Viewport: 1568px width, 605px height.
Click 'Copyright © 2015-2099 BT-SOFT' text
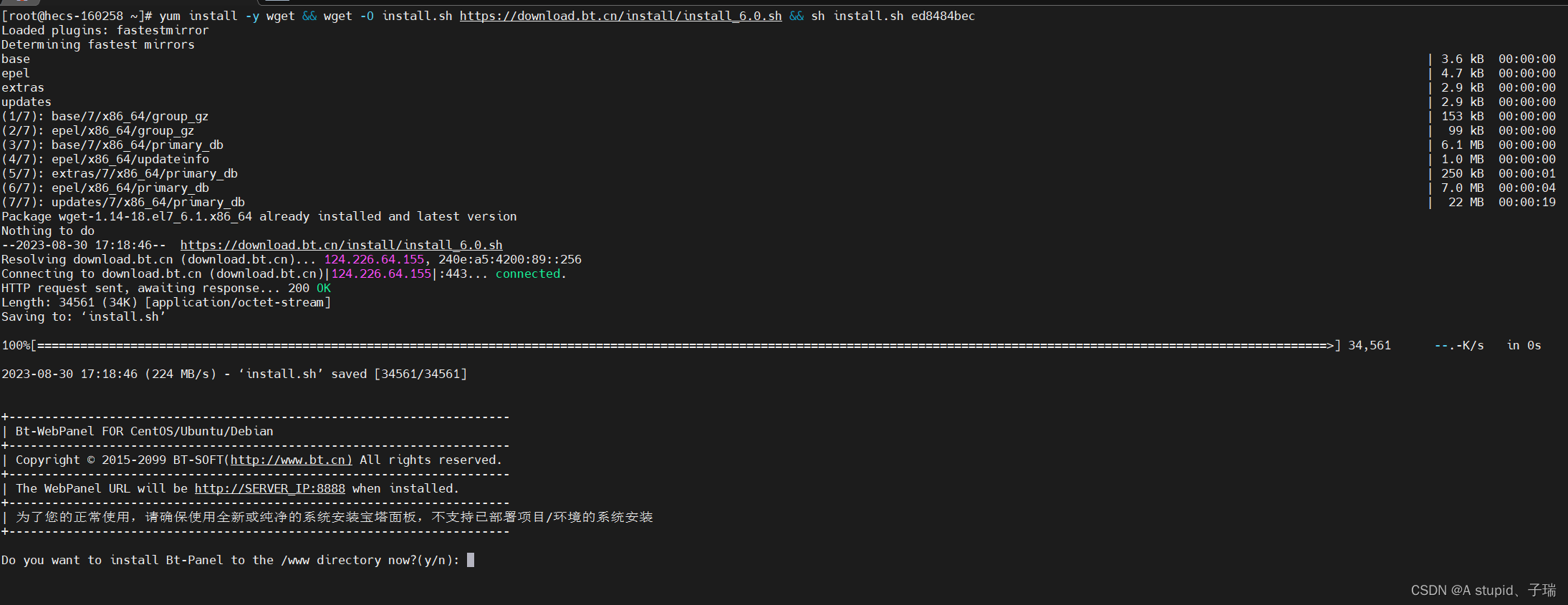pyautogui.click(x=120, y=460)
